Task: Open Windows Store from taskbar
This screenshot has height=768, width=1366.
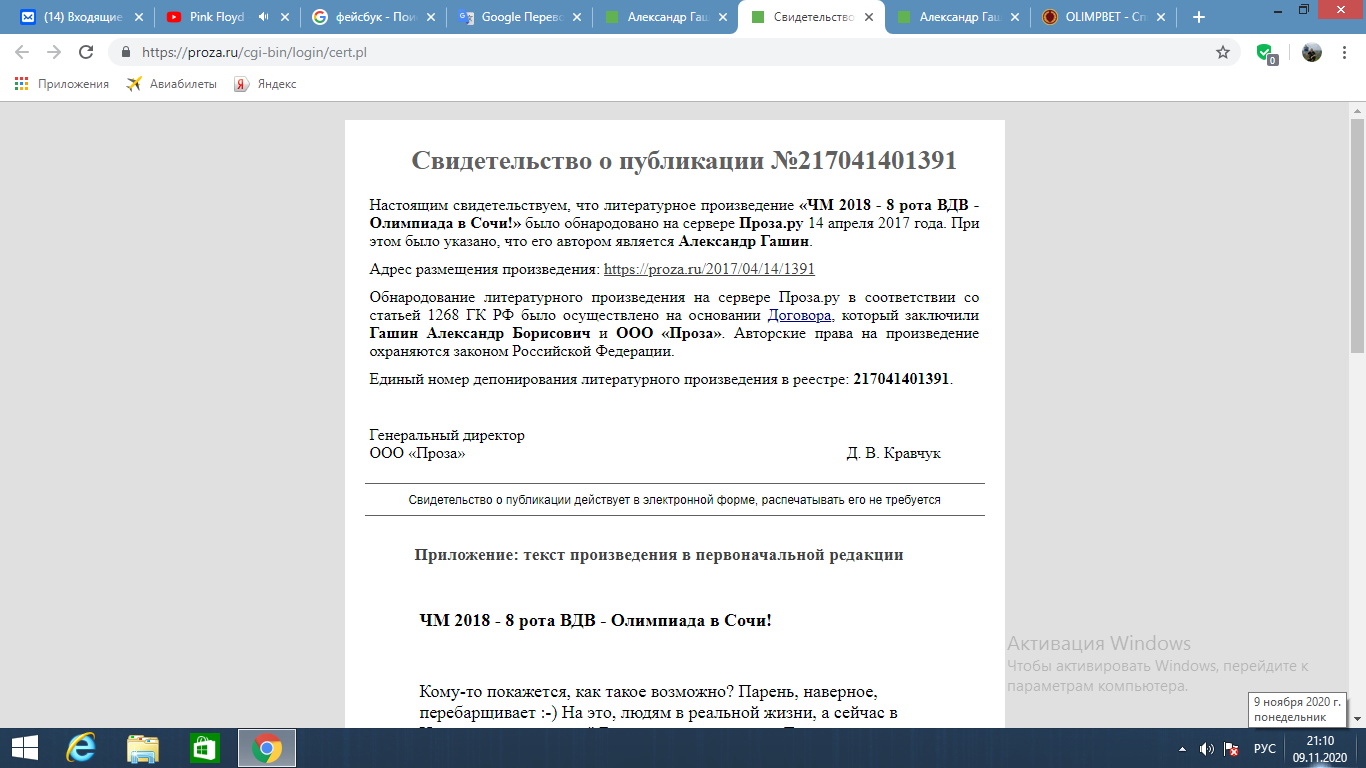Action: click(x=204, y=748)
